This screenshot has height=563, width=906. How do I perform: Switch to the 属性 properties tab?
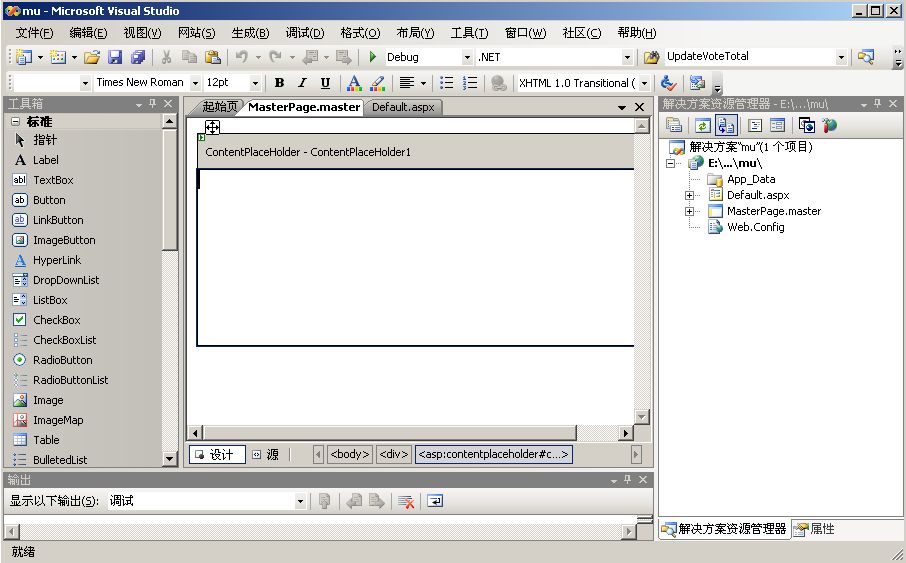[815, 529]
